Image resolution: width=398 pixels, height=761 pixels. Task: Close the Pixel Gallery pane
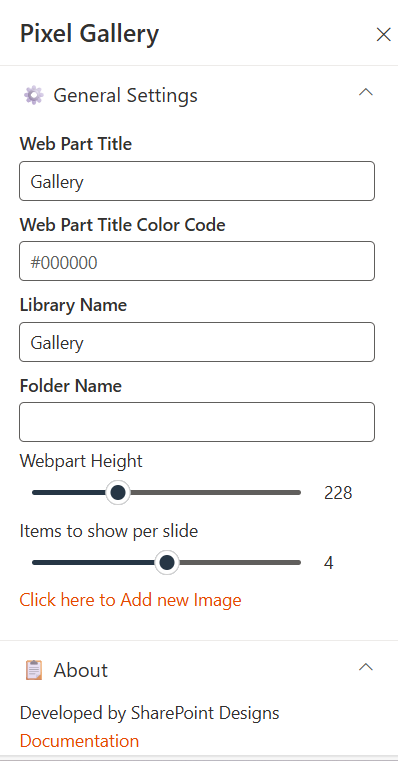coord(383,34)
